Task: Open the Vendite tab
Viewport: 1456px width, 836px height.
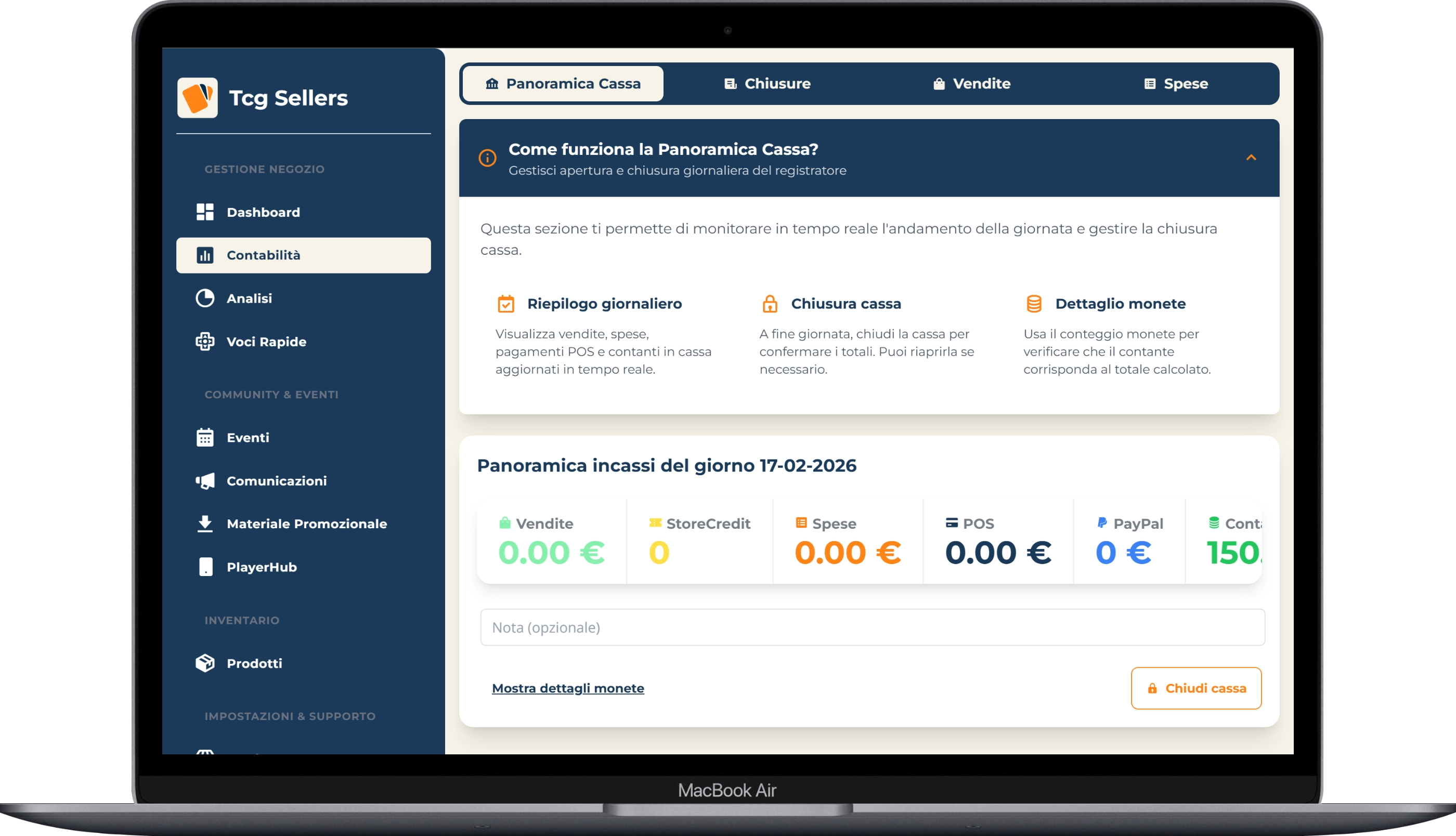Action: click(x=972, y=83)
